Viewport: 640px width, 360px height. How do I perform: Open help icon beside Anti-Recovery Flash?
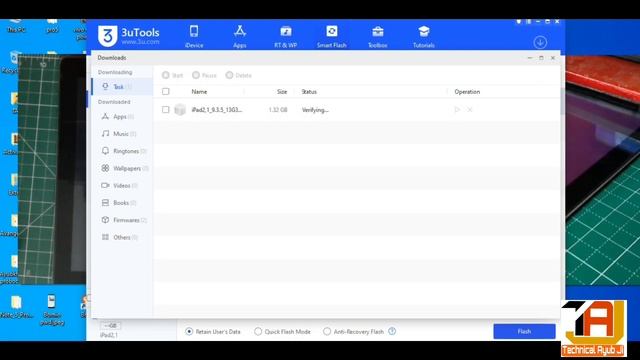(x=392, y=331)
